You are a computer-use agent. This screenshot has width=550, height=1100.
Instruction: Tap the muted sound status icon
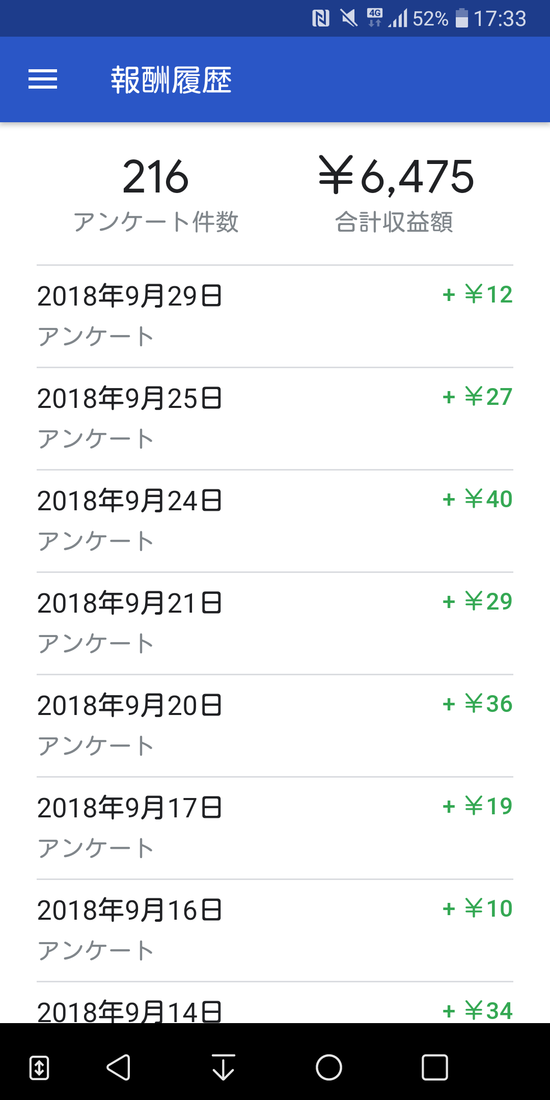click(x=348, y=19)
